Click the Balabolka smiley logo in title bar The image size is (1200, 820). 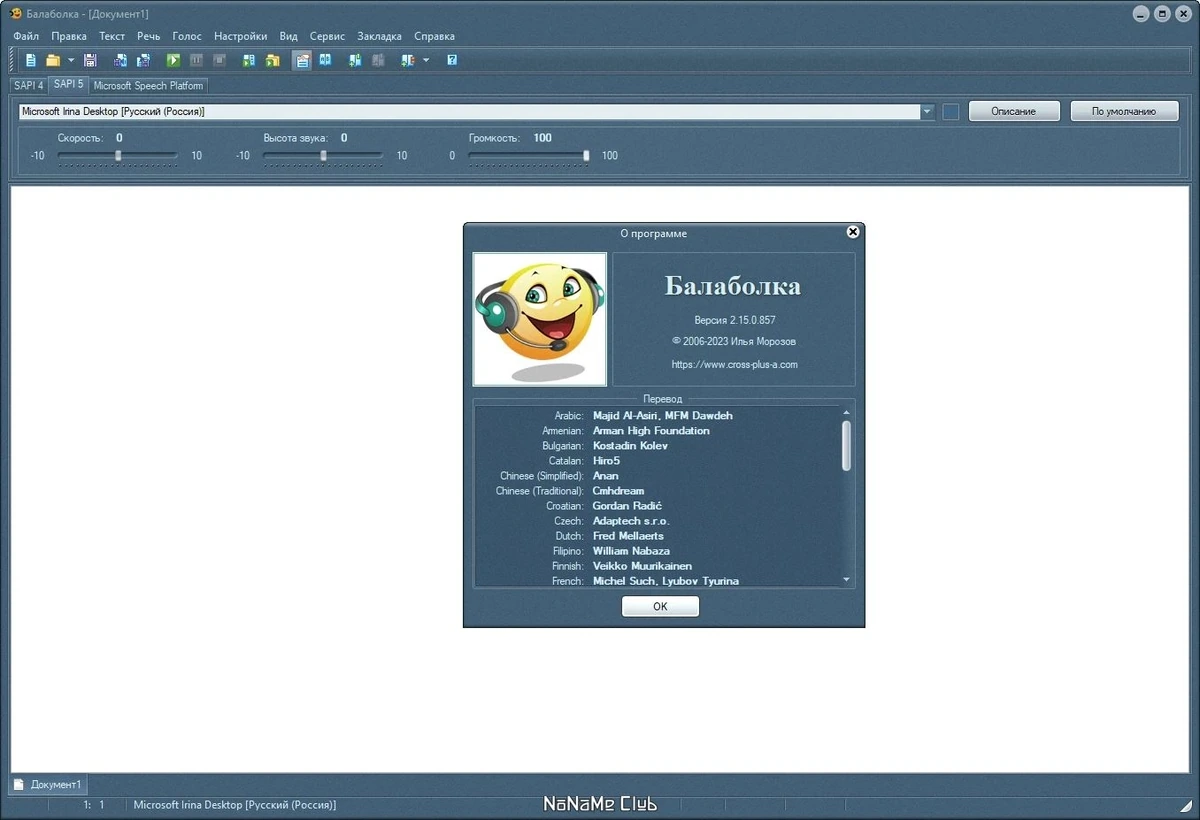pyautogui.click(x=16, y=13)
